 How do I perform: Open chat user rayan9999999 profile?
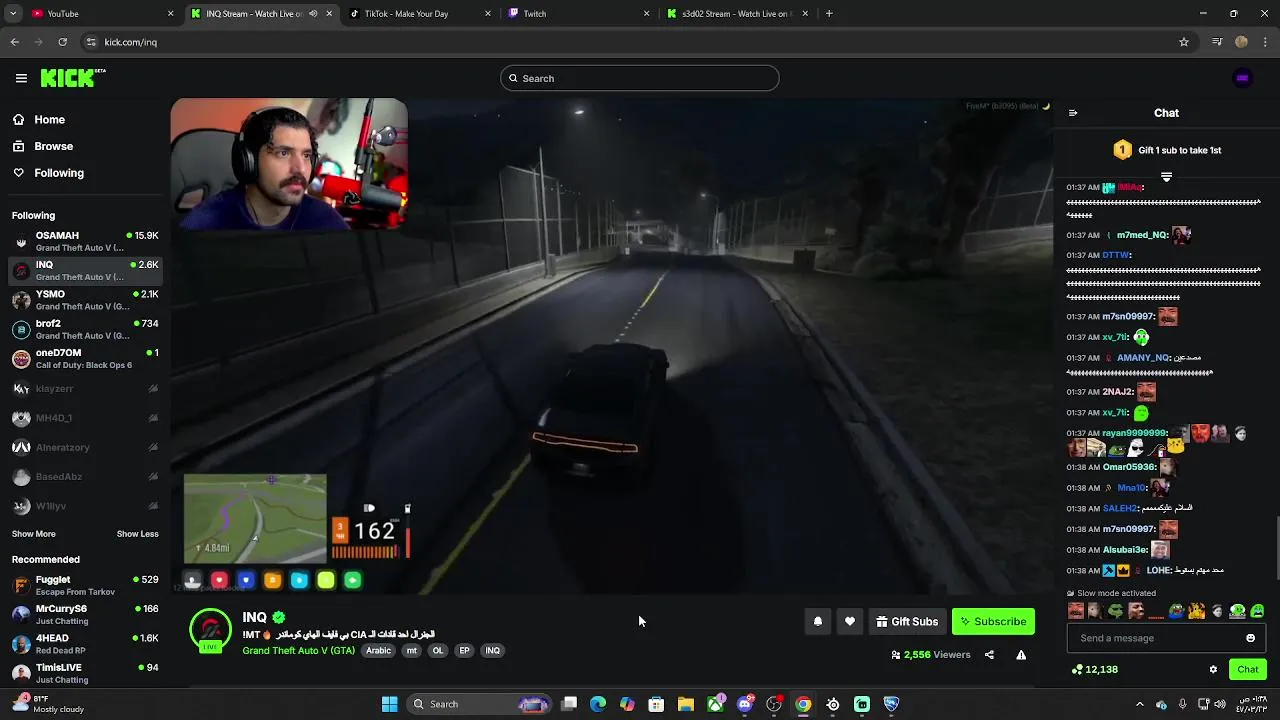click(1135, 434)
